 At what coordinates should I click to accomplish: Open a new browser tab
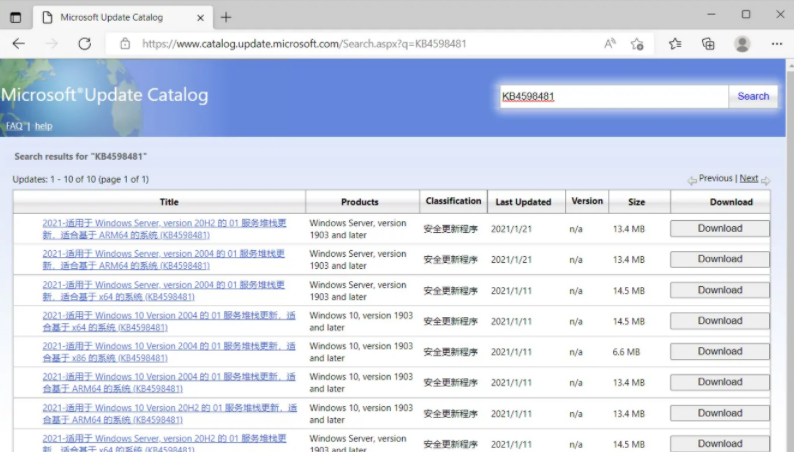(x=226, y=18)
